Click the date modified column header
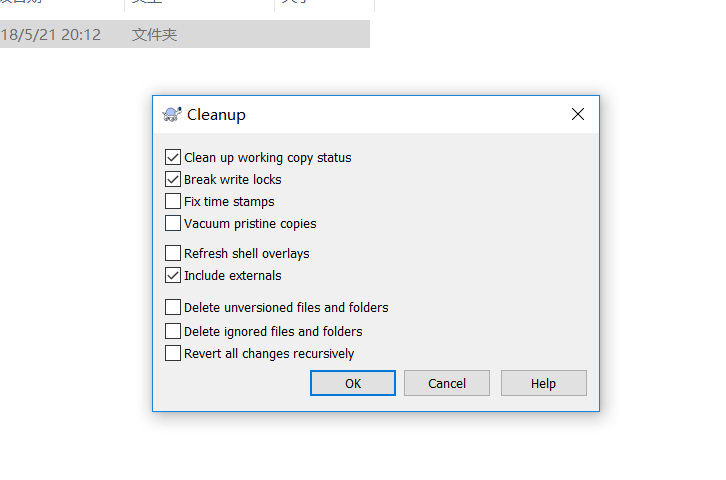Viewport: 726px width, 480px height. coord(62,2)
